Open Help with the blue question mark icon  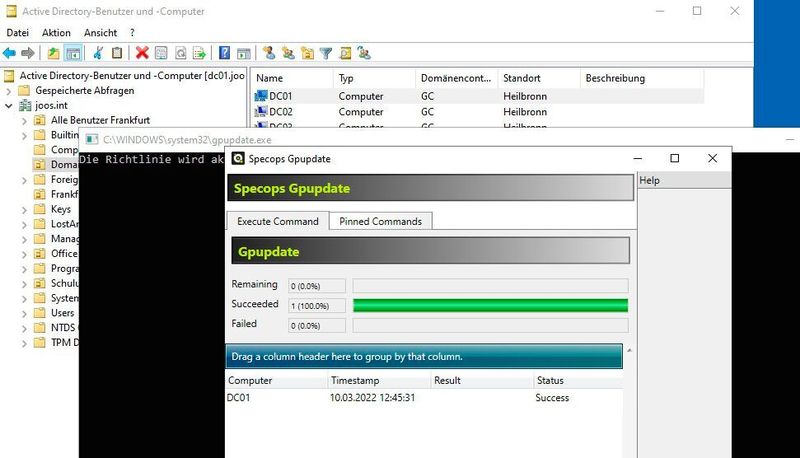click(x=224, y=53)
